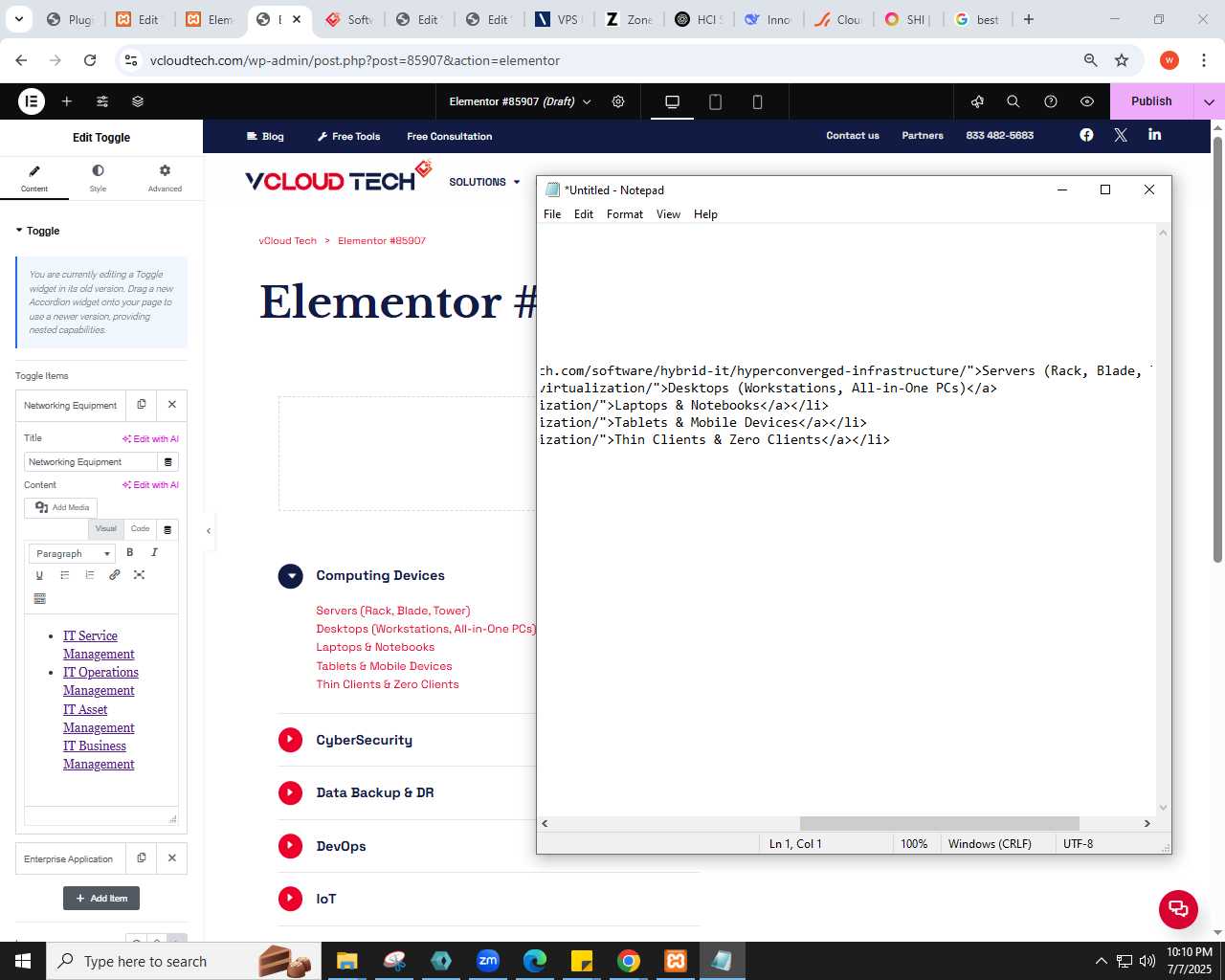
Task: Open the Structure layers icon
Action: point(138,101)
